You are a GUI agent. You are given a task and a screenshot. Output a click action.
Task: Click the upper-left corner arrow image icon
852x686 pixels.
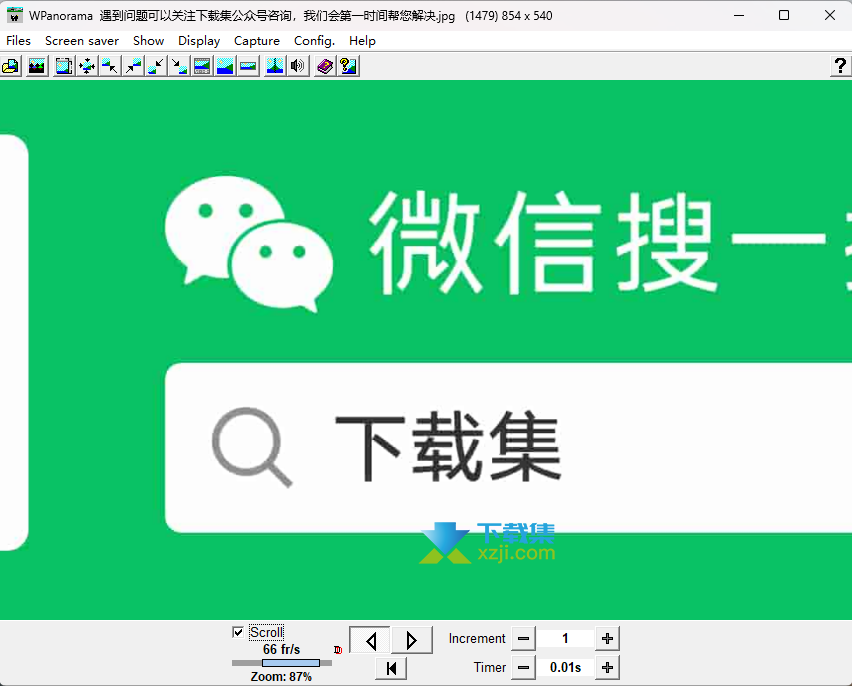click(110, 66)
